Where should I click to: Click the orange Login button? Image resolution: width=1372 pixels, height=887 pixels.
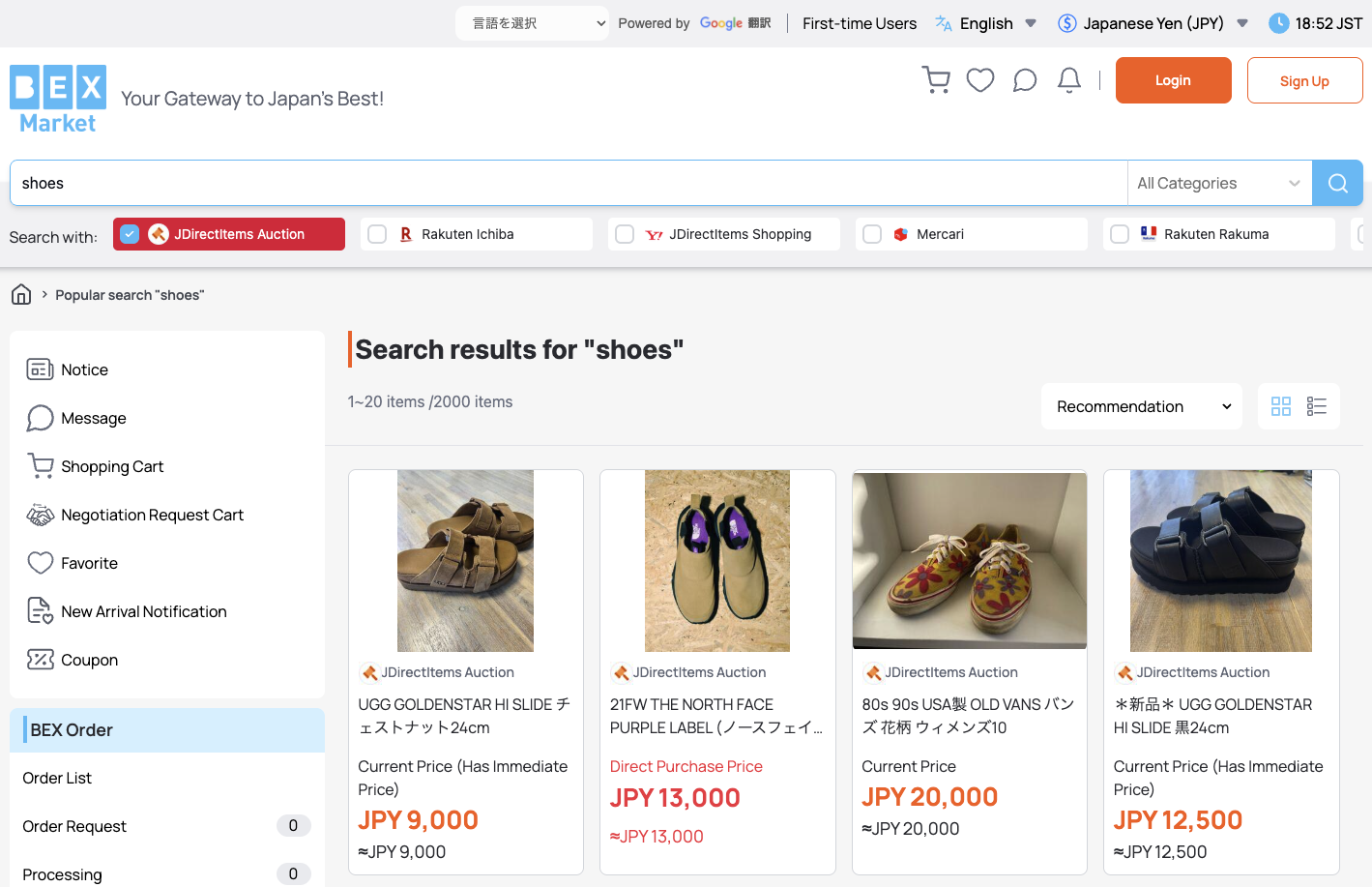tap(1173, 80)
